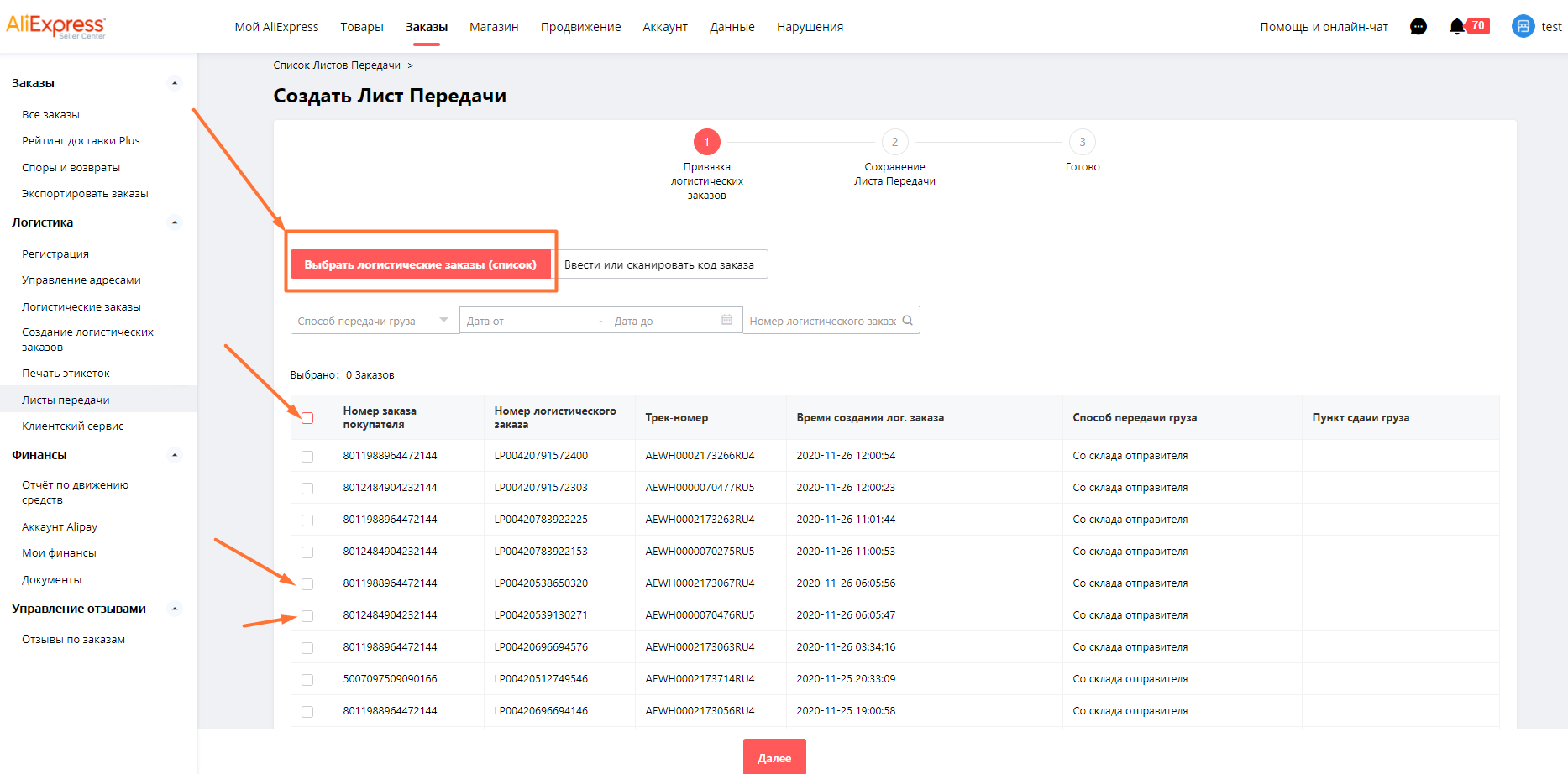Screen dimensions: 1568x774
Task: Open Отчёт по движению средств in sidebar
Action: point(75,493)
